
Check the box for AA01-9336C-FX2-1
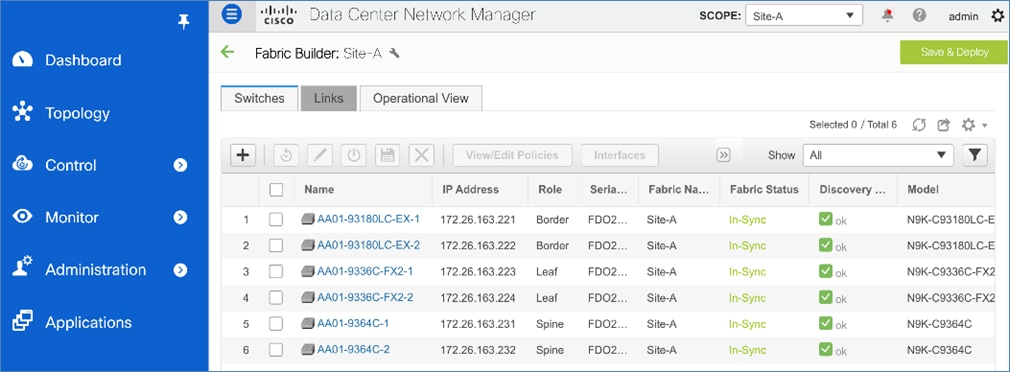(276, 272)
